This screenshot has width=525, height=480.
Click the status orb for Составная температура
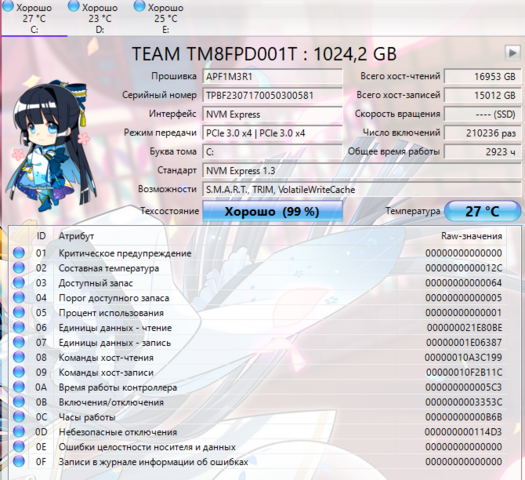point(19,268)
